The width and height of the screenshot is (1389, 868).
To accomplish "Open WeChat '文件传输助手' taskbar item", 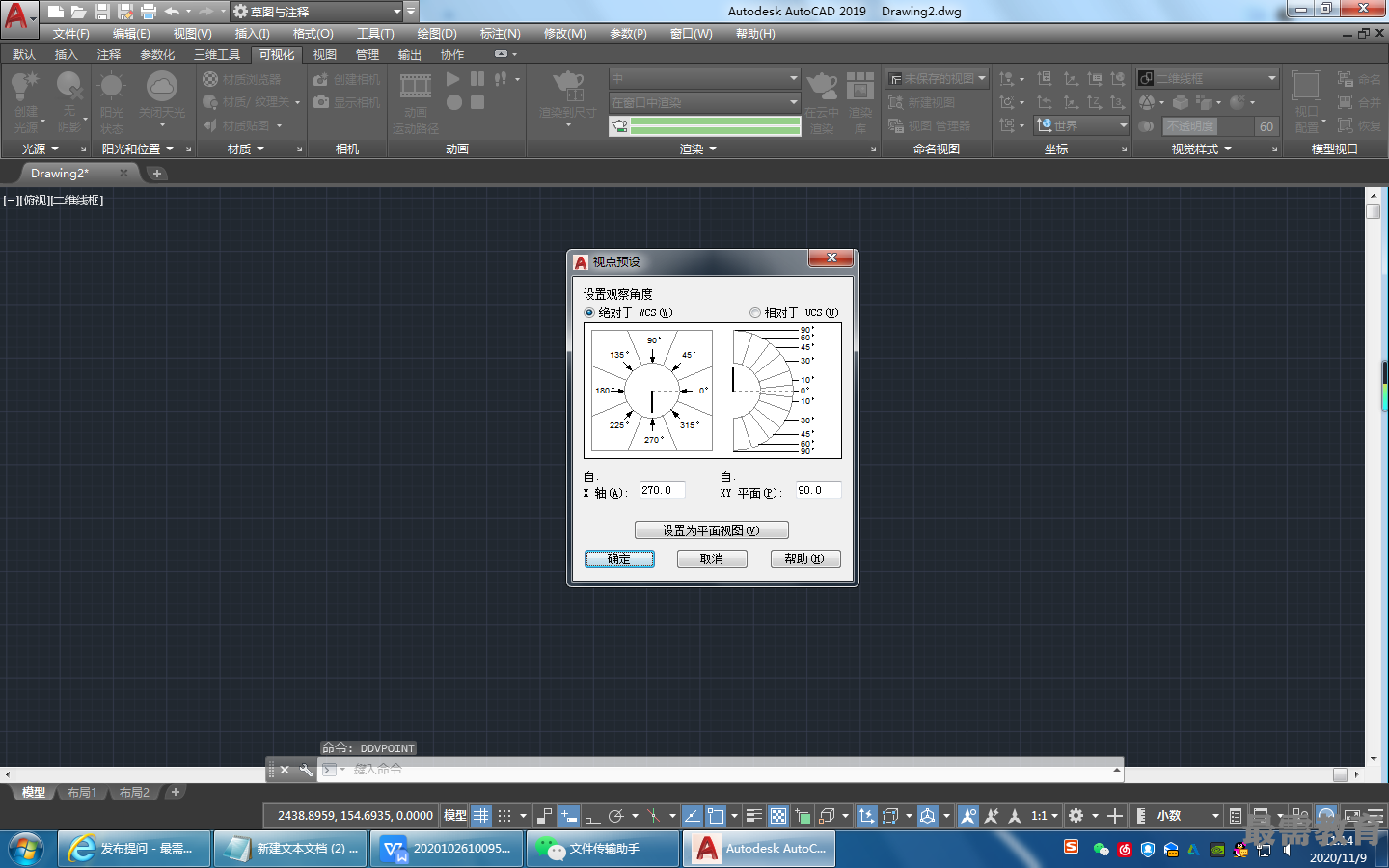I will pos(603,849).
